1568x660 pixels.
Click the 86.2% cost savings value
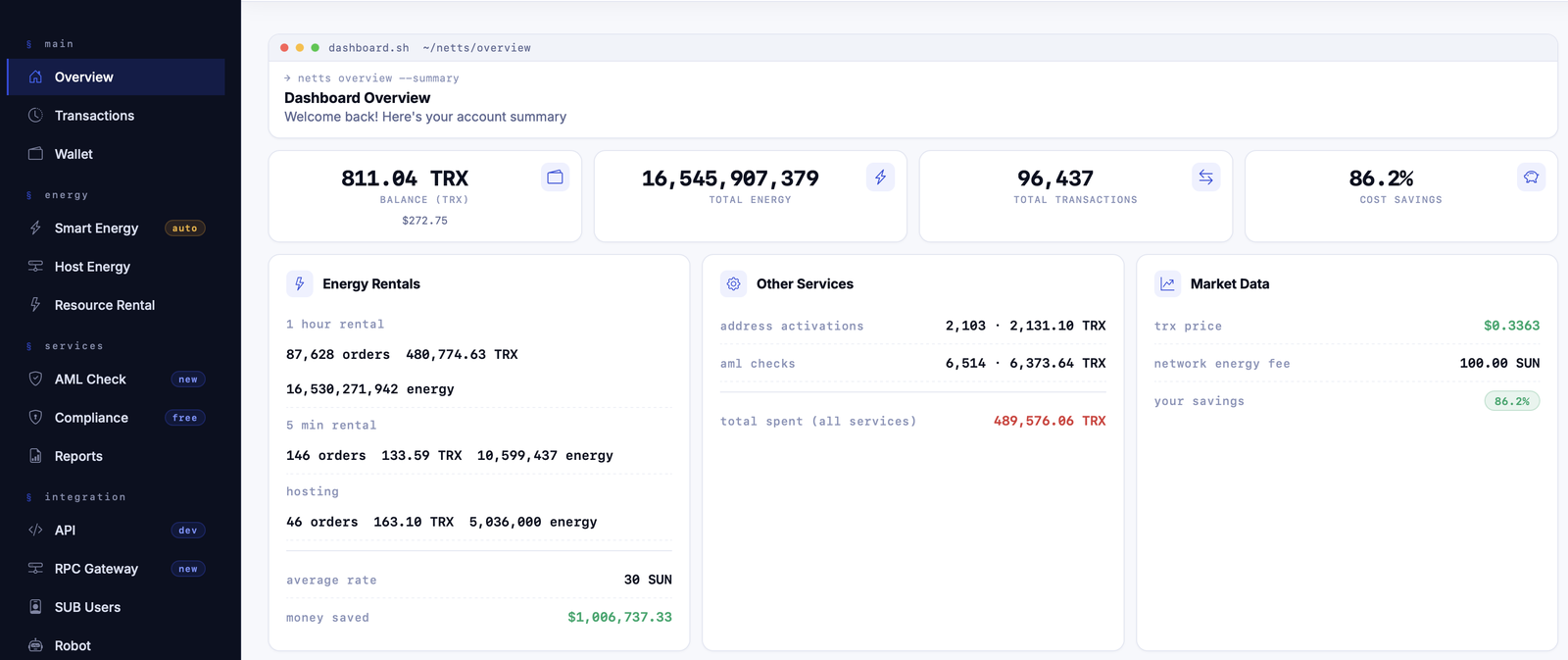coord(1381,178)
